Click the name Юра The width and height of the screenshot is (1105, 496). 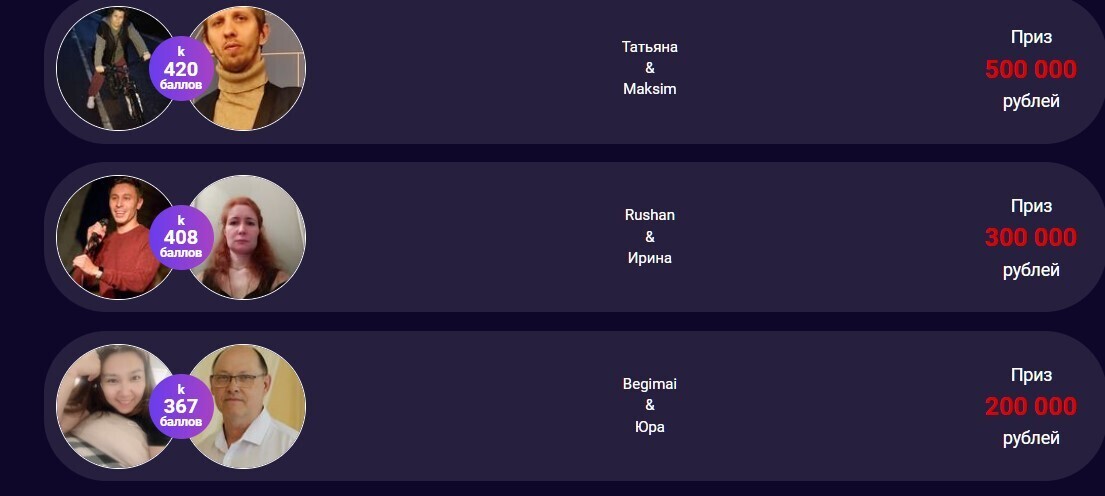click(x=650, y=427)
